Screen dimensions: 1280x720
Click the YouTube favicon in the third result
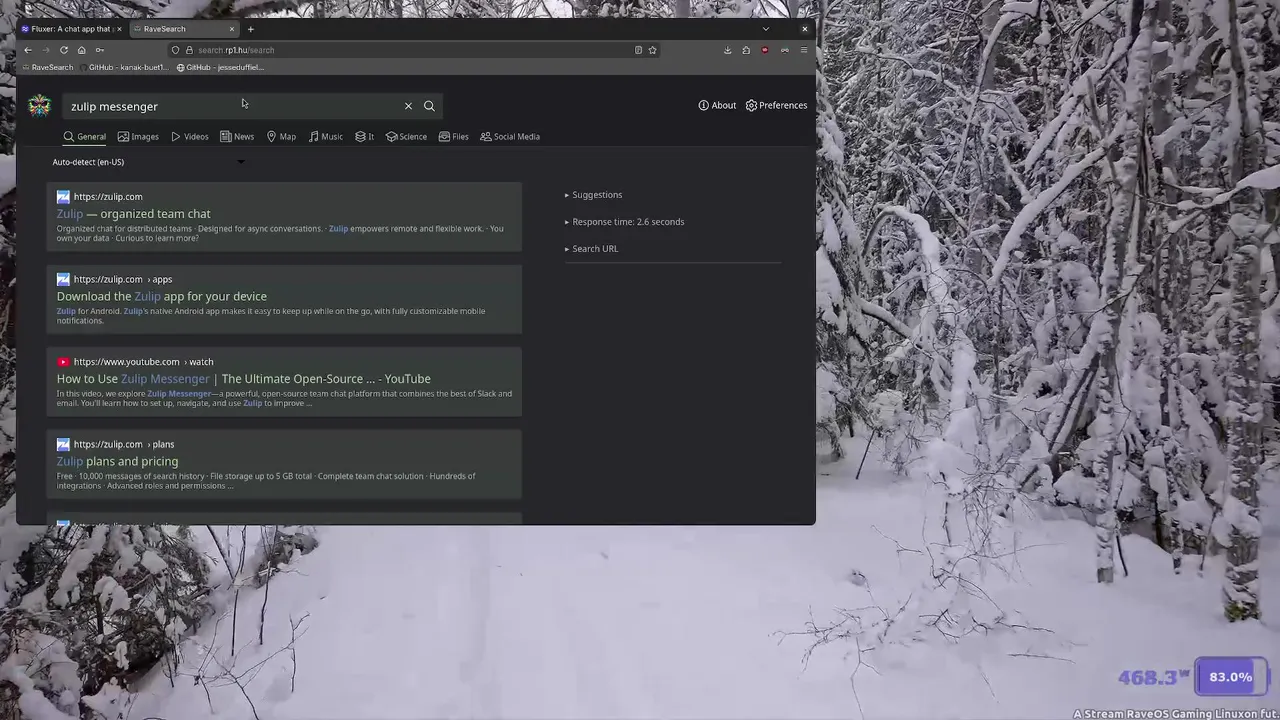(x=63, y=362)
